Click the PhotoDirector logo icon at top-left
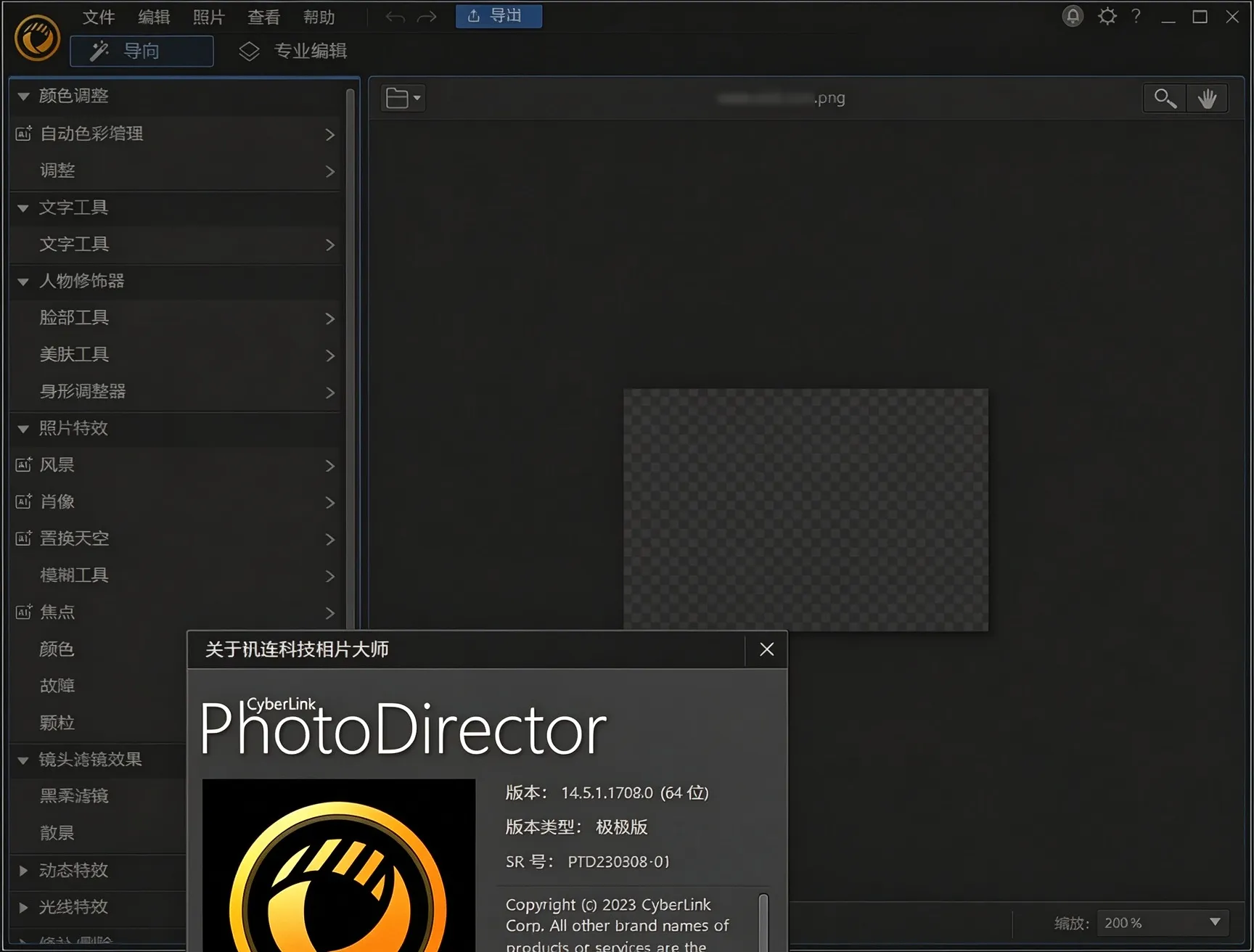Image resolution: width=1254 pixels, height=952 pixels. [37, 38]
